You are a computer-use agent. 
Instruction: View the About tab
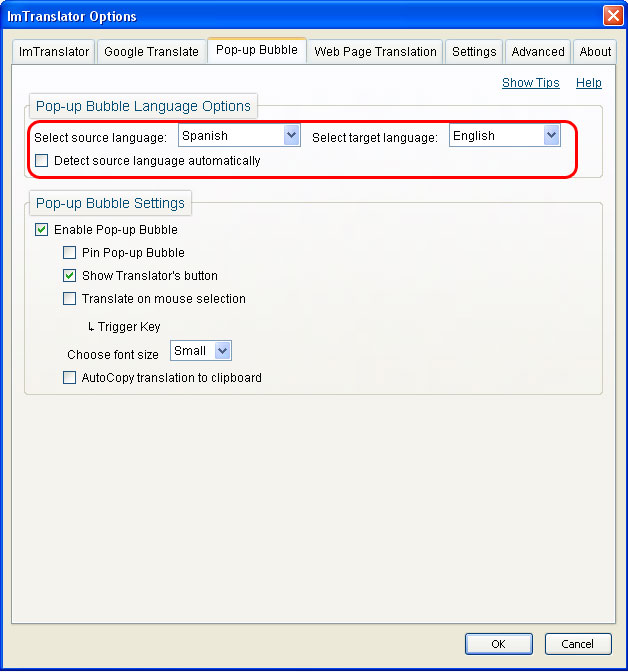pos(595,52)
